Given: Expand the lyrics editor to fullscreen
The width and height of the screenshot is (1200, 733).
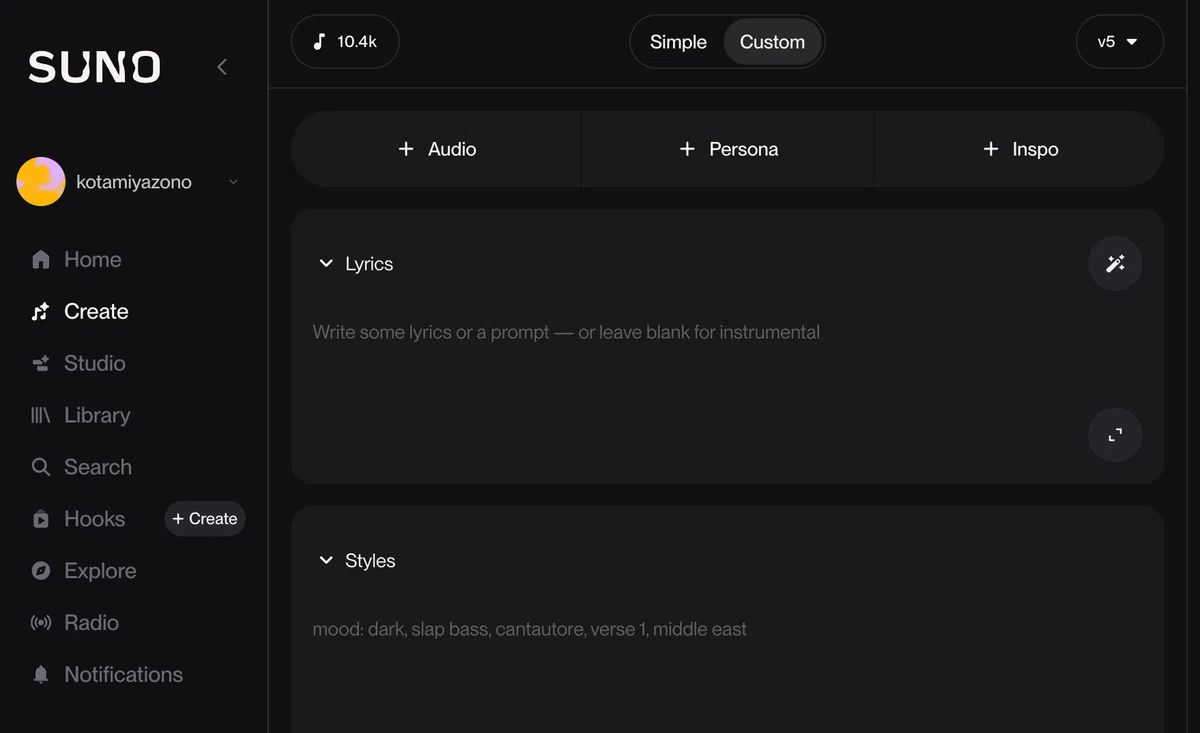Looking at the screenshot, I should tap(1115, 435).
